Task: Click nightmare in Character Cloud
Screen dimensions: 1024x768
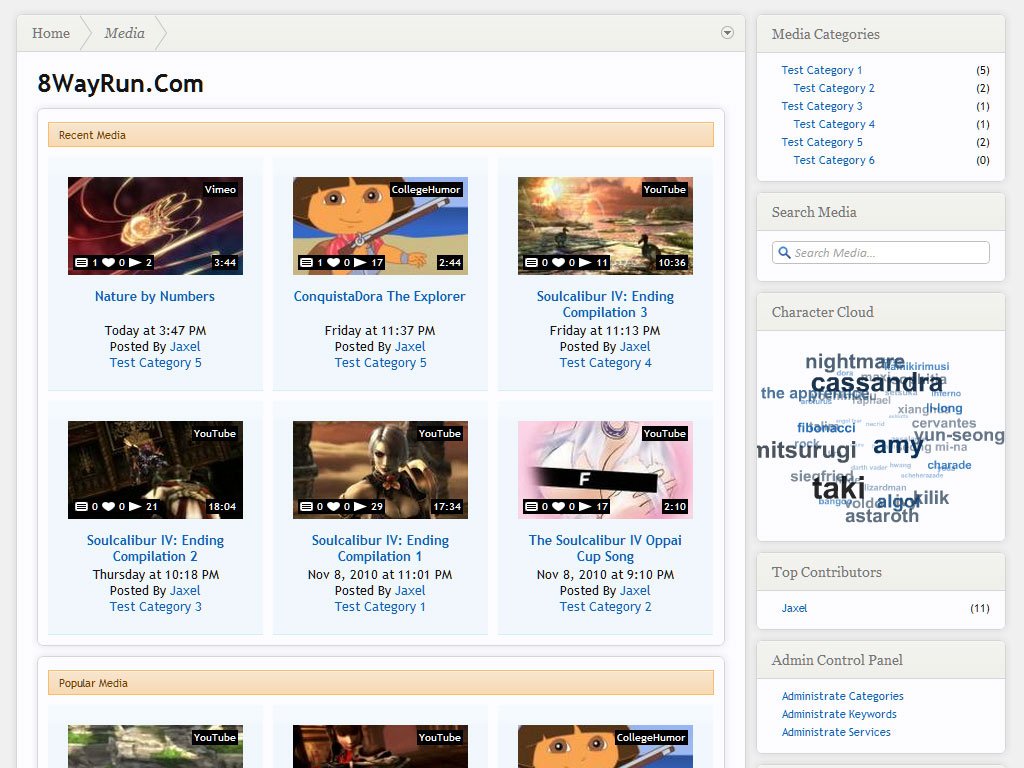Action: (x=855, y=361)
